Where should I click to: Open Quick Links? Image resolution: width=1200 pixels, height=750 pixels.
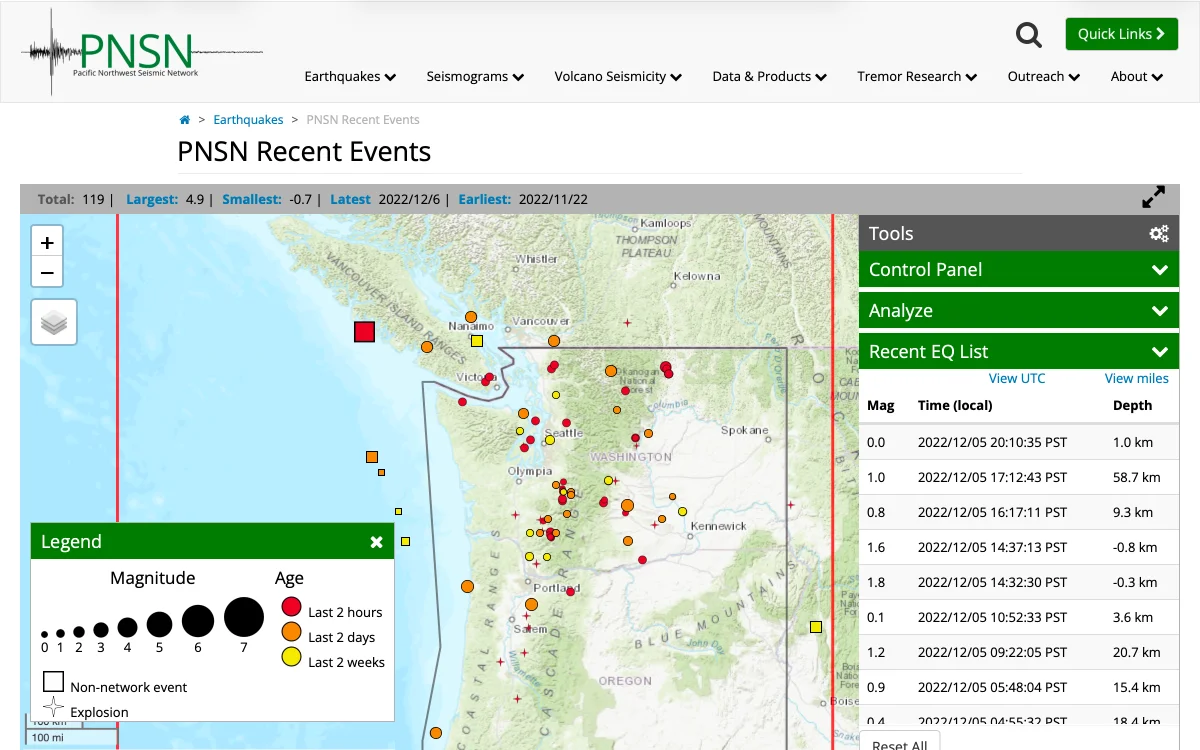(x=1121, y=34)
